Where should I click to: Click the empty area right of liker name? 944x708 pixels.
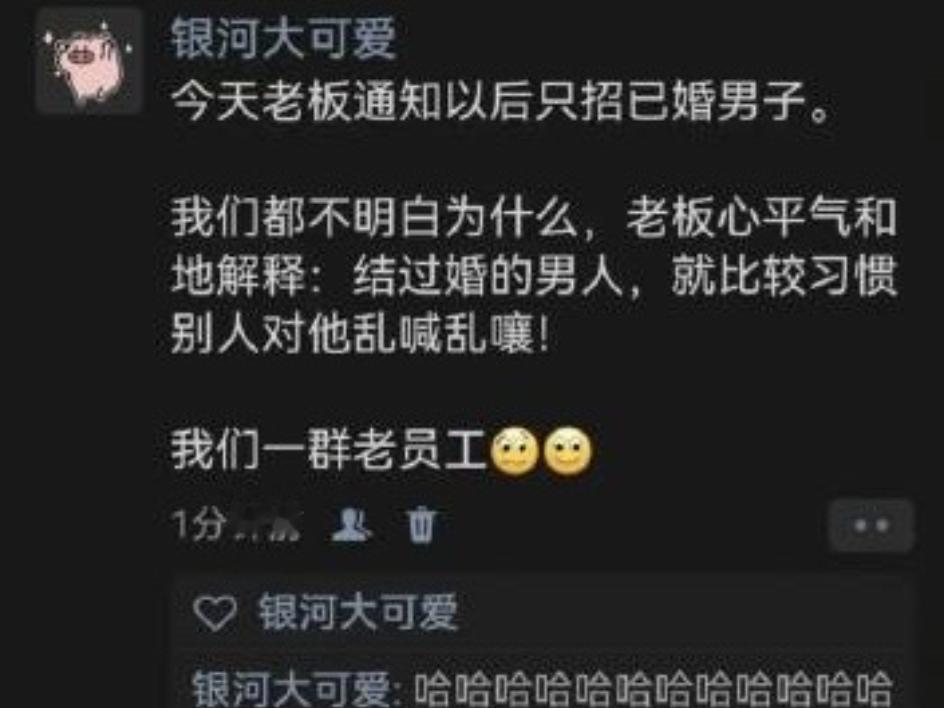[x=680, y=612]
